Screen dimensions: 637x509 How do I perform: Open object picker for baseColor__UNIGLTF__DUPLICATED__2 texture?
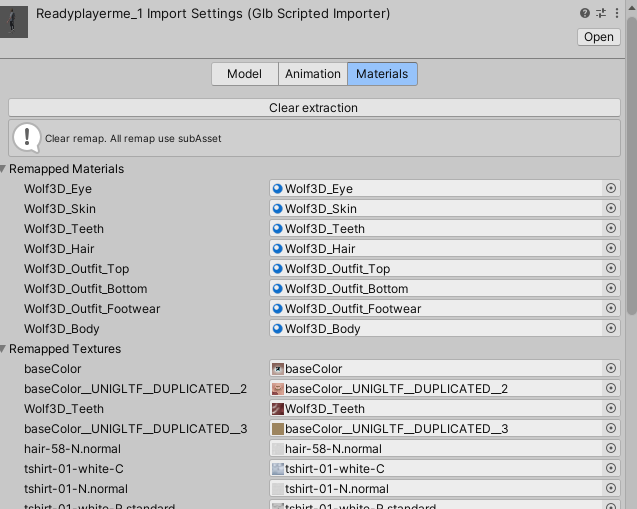pyautogui.click(x=611, y=388)
